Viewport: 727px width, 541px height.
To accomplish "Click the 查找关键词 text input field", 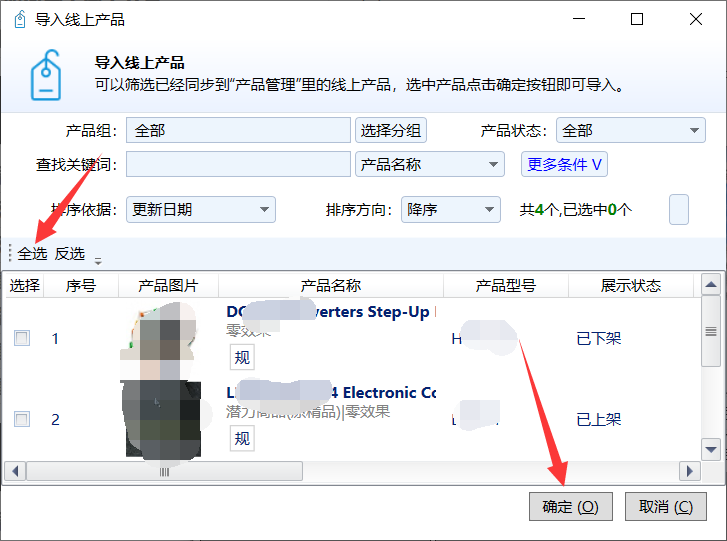I will (x=236, y=165).
